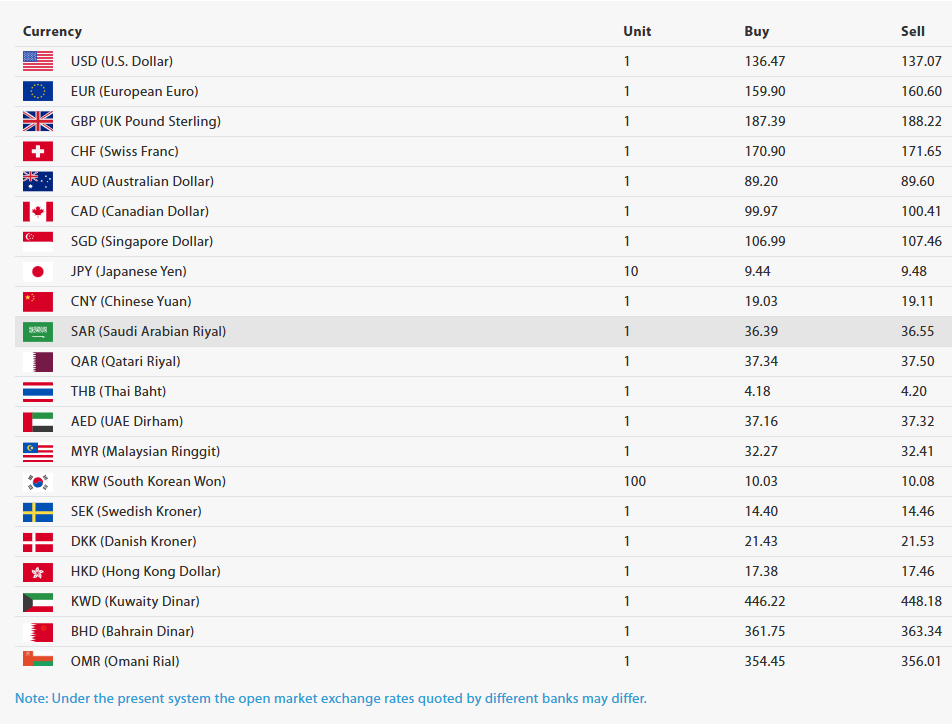Select the Canadian maple leaf flag icon
The width and height of the screenshot is (952, 724).
point(38,211)
